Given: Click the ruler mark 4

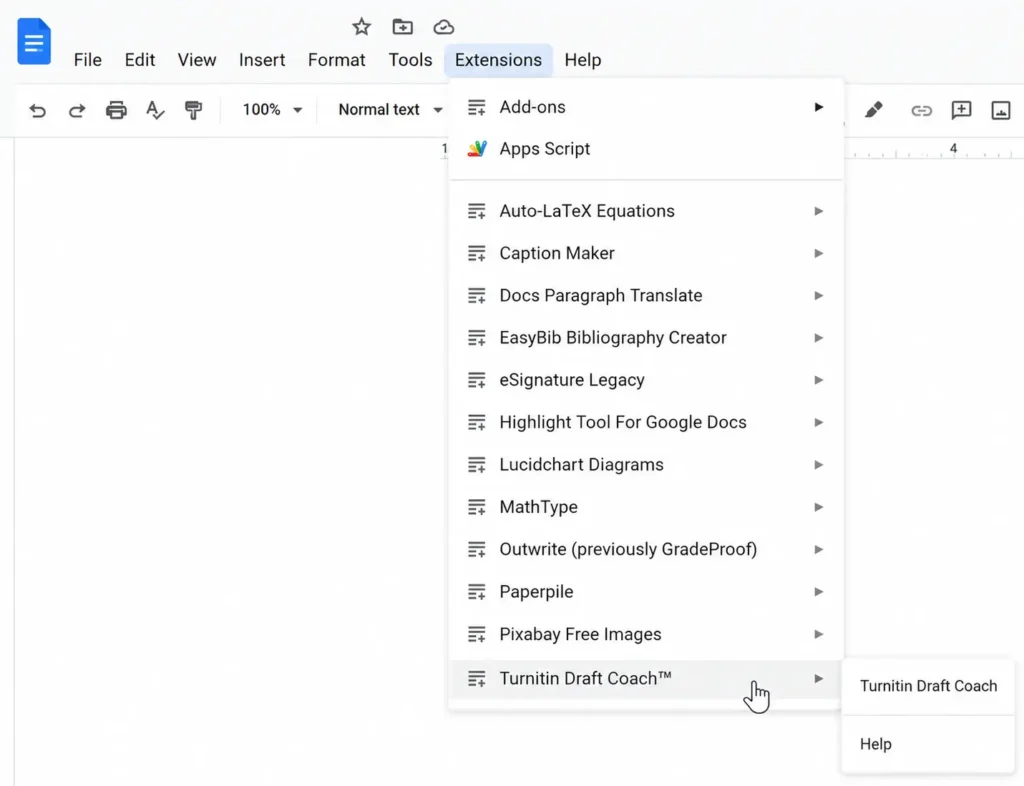Looking at the screenshot, I should [x=953, y=148].
